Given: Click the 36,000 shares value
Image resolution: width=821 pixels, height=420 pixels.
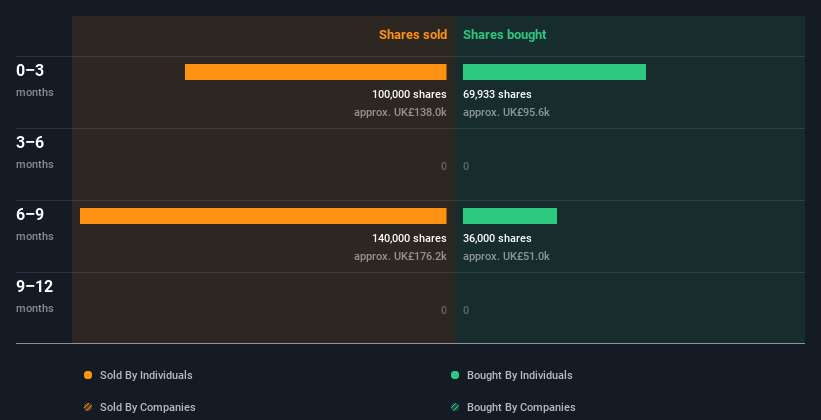Looking at the screenshot, I should (497, 238).
